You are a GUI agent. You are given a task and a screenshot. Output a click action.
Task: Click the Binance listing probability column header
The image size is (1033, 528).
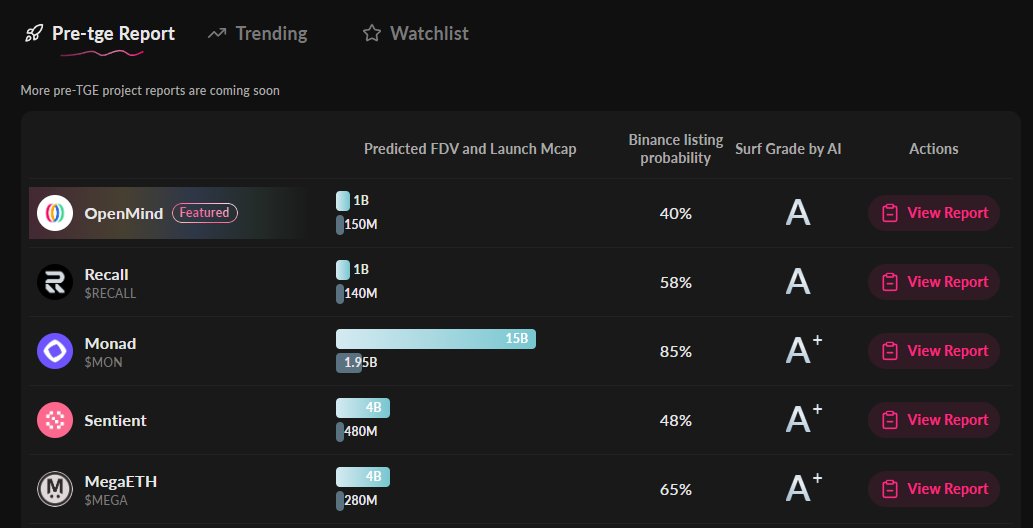676,149
